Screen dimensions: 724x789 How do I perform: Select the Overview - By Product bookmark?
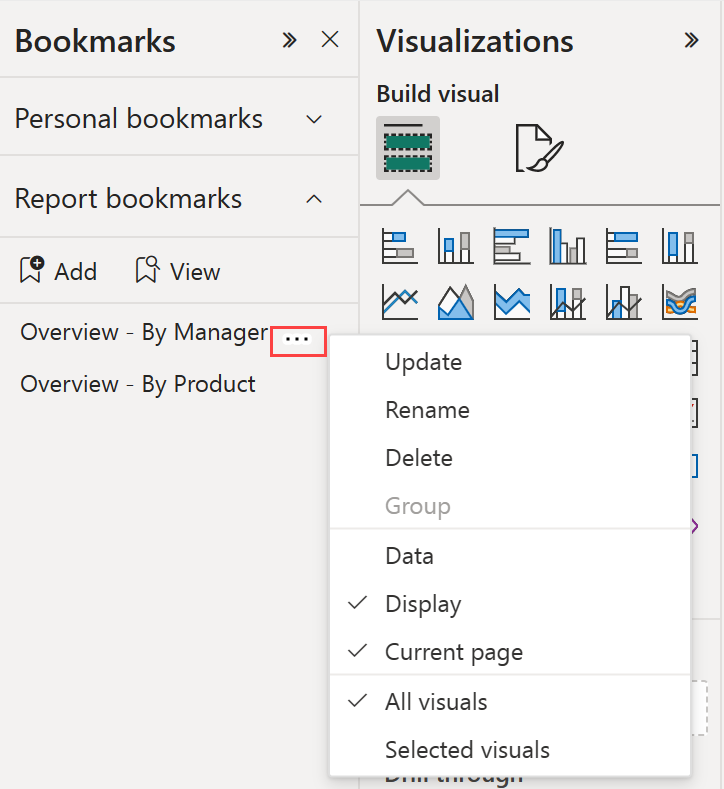click(138, 384)
